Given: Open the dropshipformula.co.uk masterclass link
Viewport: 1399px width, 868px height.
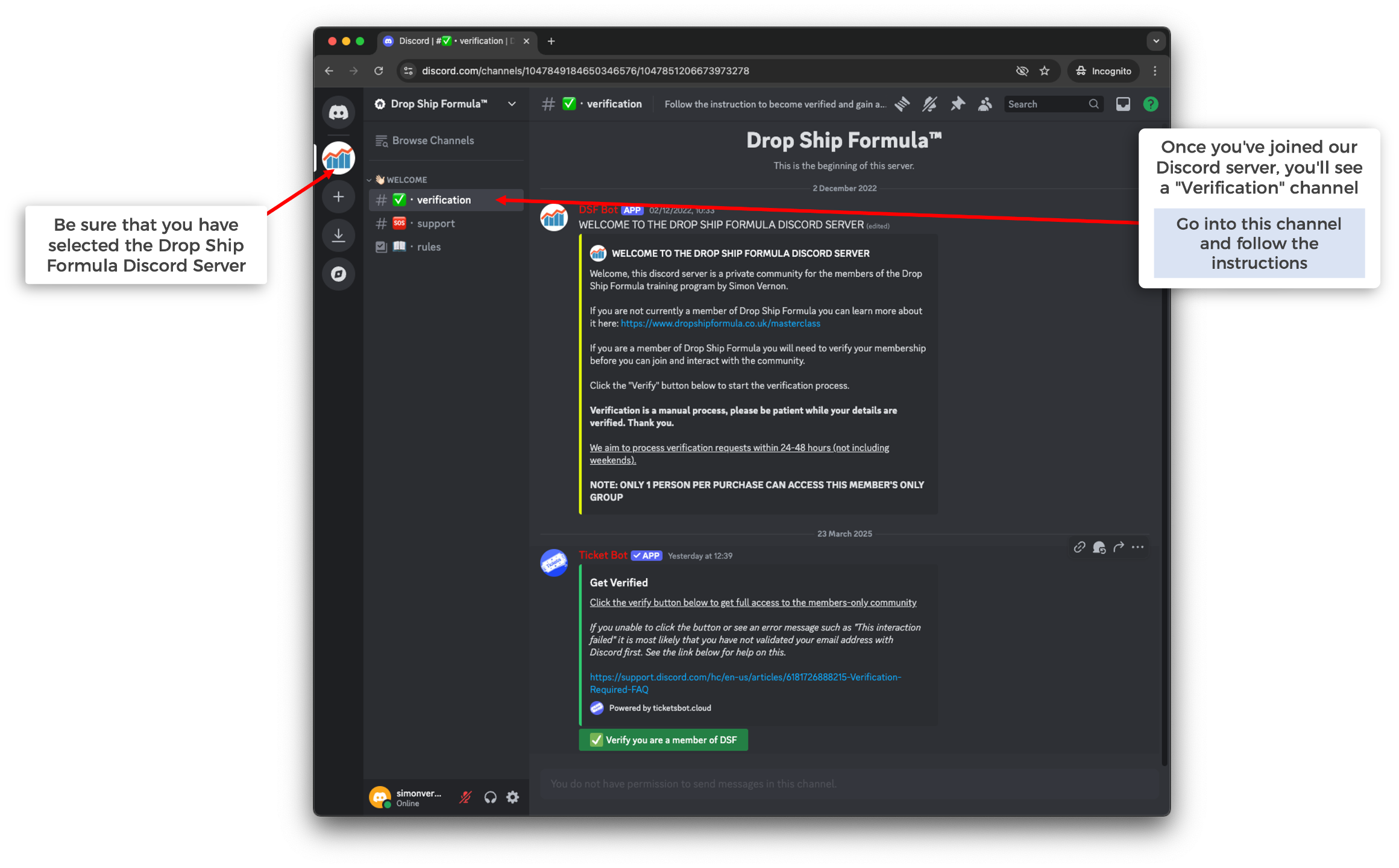Looking at the screenshot, I should pos(720,324).
